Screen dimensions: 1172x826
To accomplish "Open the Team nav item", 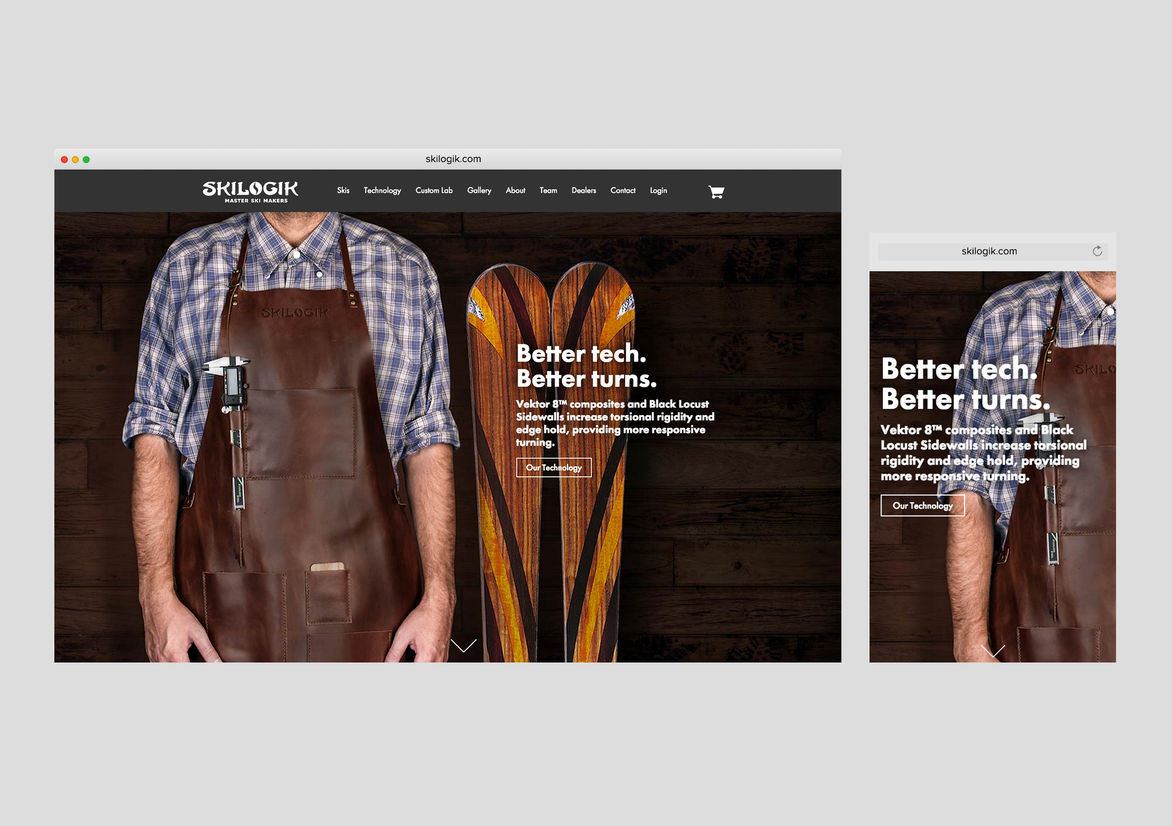I will [x=548, y=191].
